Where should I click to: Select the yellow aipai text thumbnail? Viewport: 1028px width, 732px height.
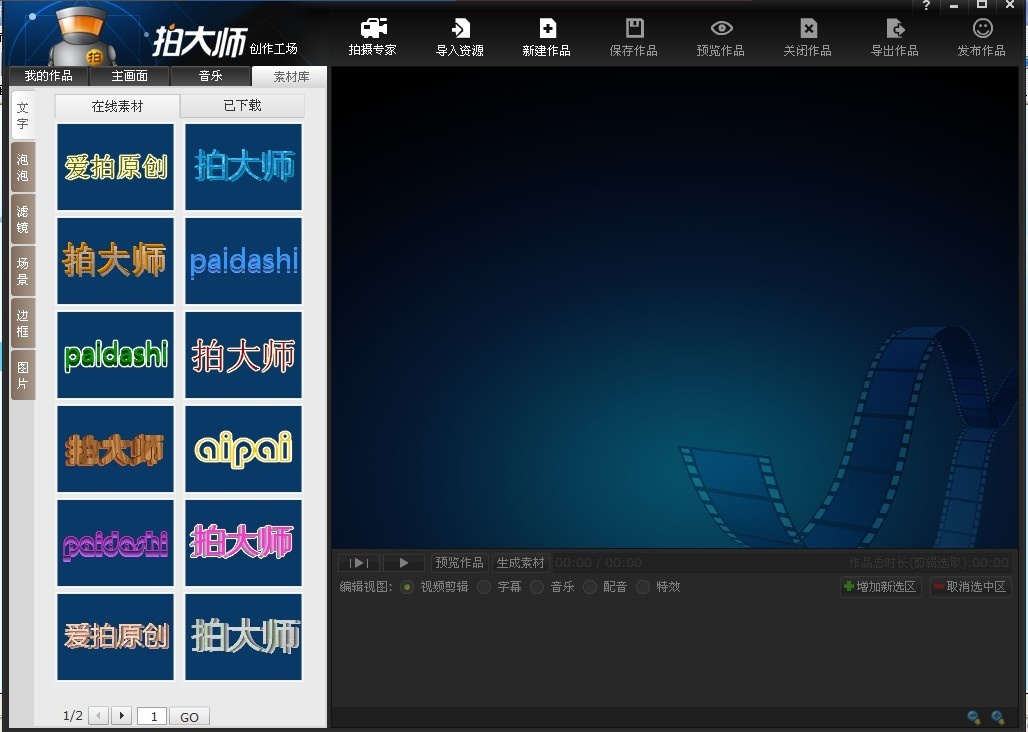243,449
